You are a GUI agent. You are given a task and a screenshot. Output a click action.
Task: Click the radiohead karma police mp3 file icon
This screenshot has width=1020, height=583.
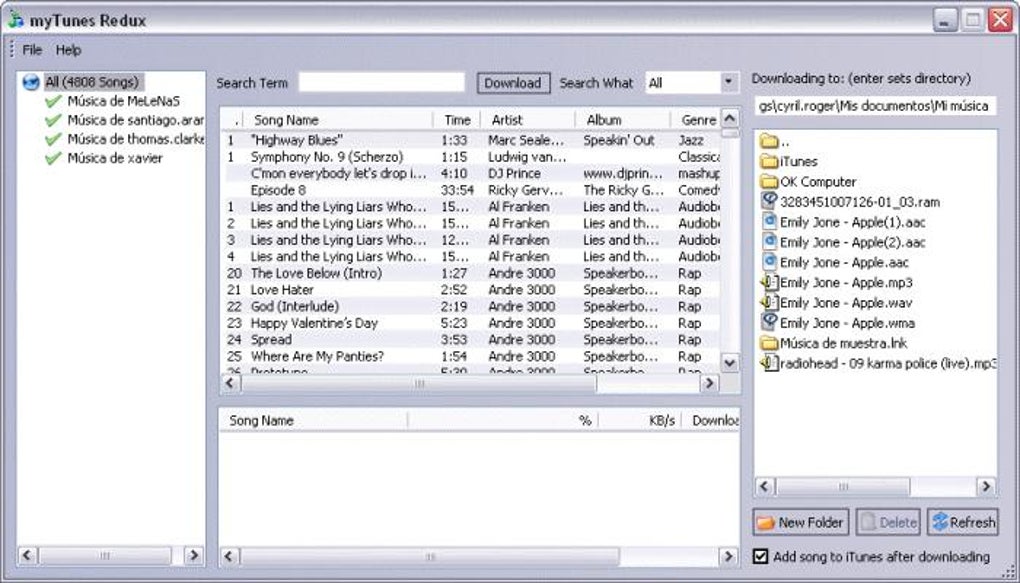(x=770, y=363)
